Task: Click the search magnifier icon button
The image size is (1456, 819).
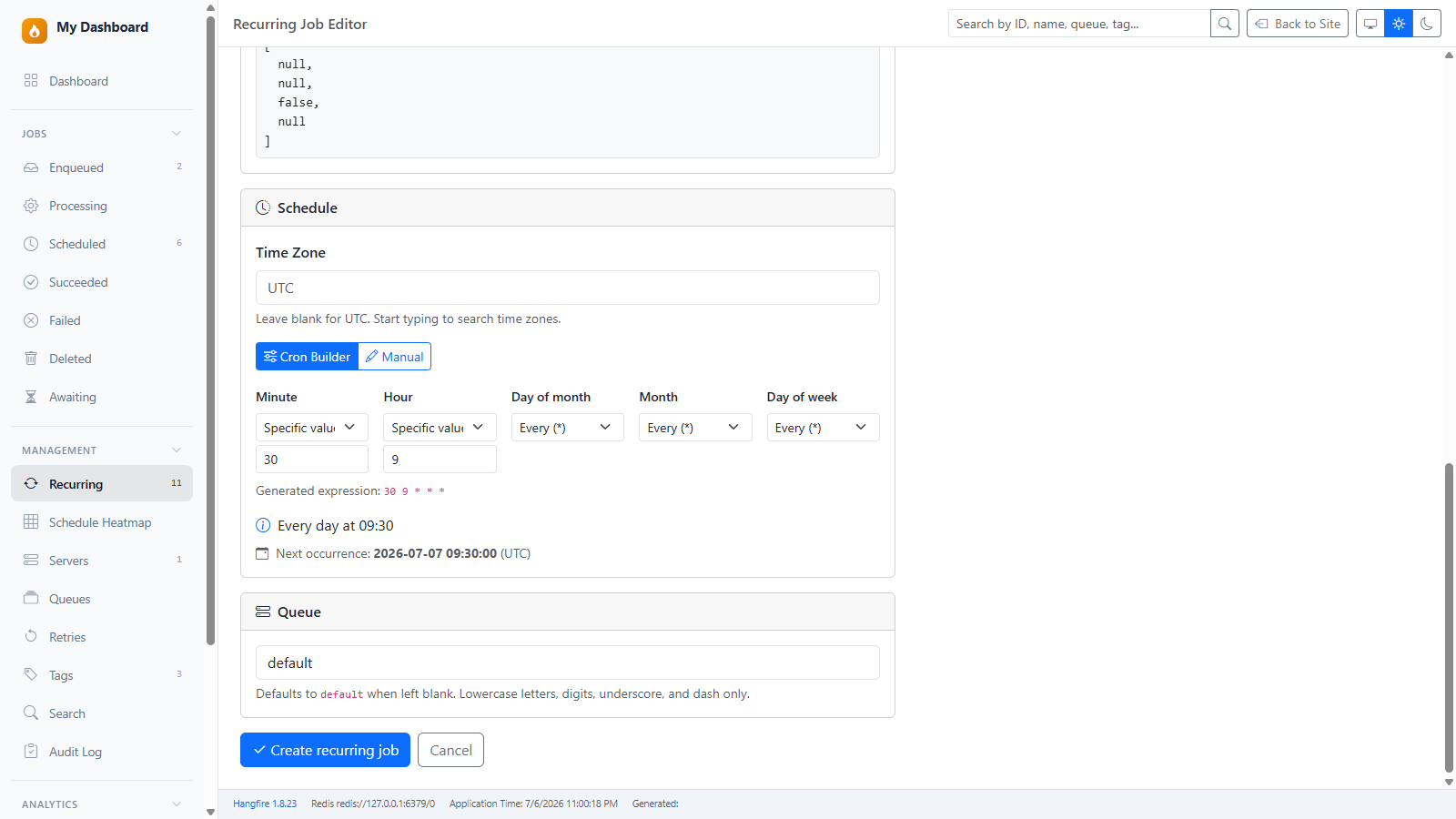Action: [x=1225, y=24]
